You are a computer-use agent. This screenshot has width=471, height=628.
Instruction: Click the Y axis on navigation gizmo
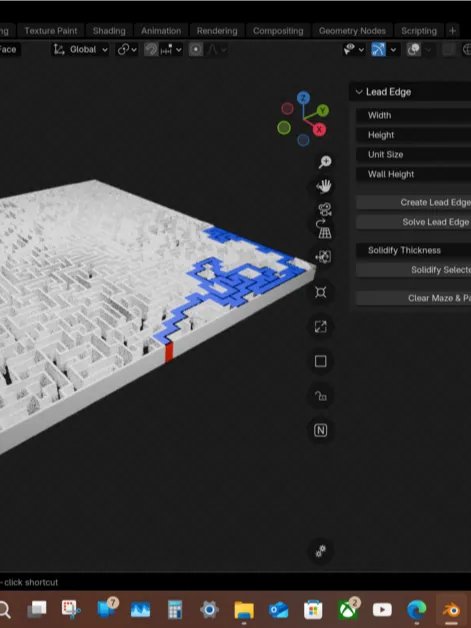tap(322, 111)
